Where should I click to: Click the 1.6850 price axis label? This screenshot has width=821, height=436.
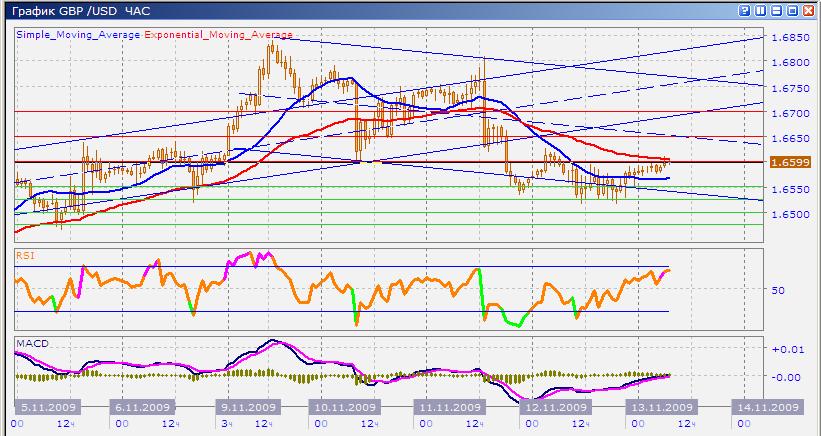(791, 38)
